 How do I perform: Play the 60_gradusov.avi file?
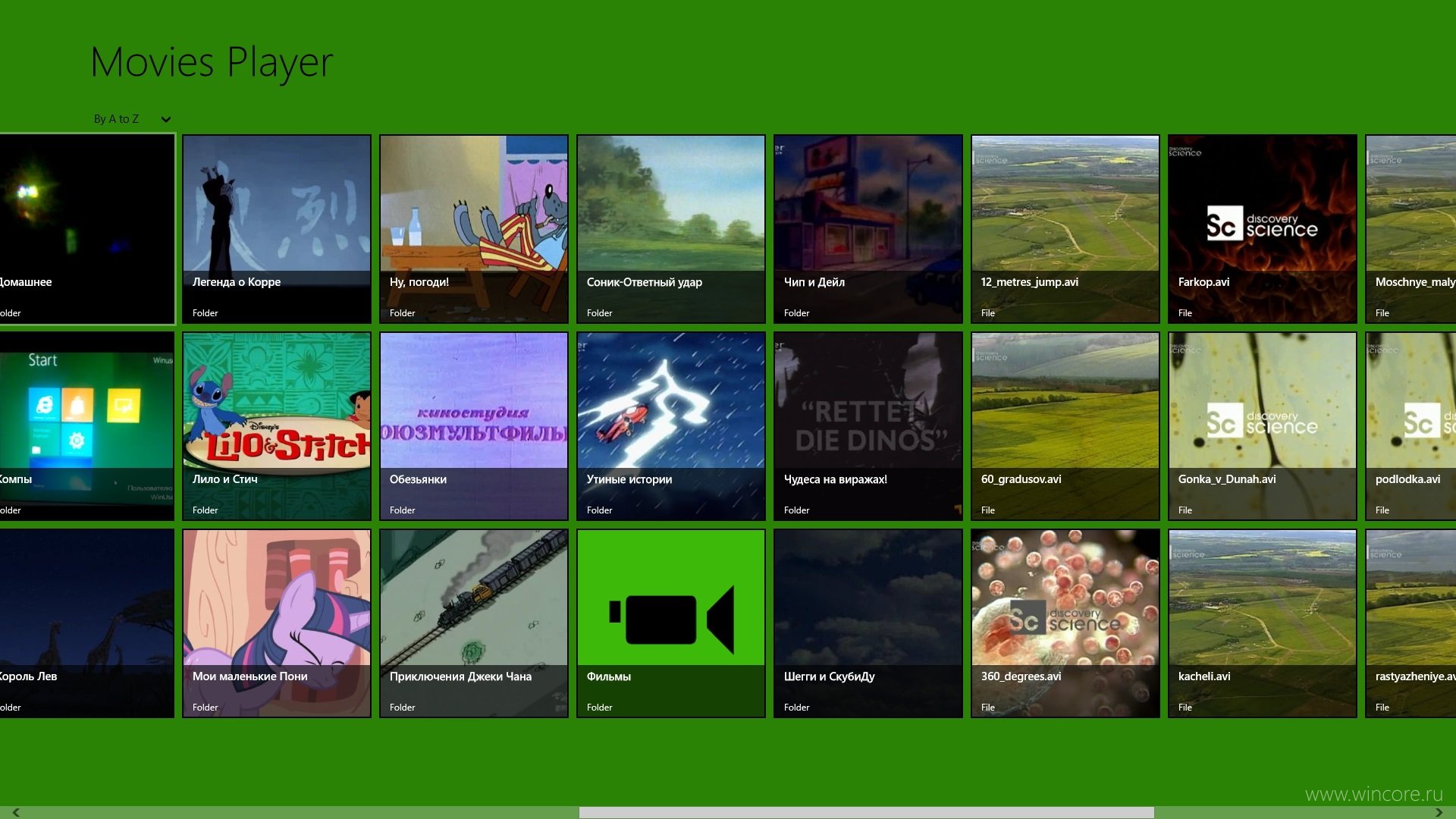[x=1065, y=426]
